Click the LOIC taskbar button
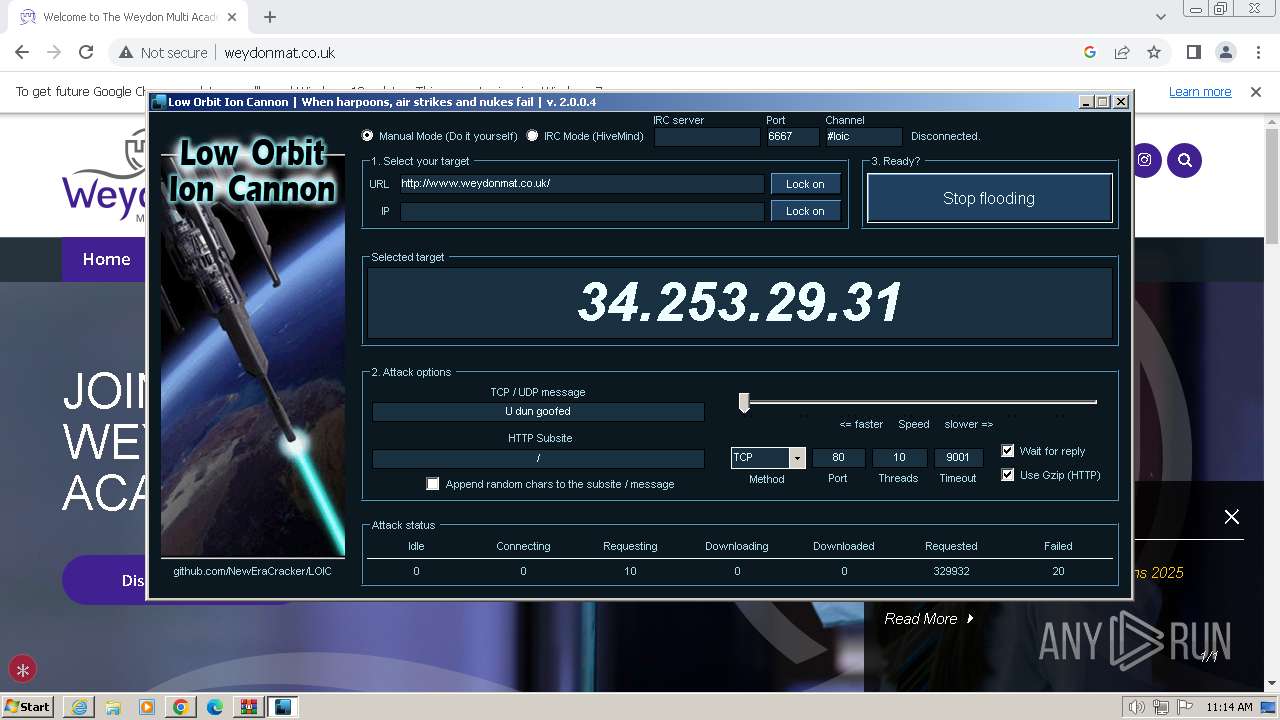 click(x=283, y=707)
